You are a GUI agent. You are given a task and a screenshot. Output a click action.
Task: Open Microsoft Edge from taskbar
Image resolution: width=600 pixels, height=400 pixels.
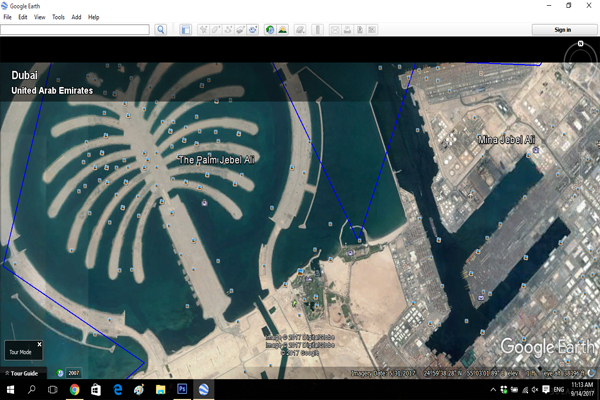(x=118, y=390)
